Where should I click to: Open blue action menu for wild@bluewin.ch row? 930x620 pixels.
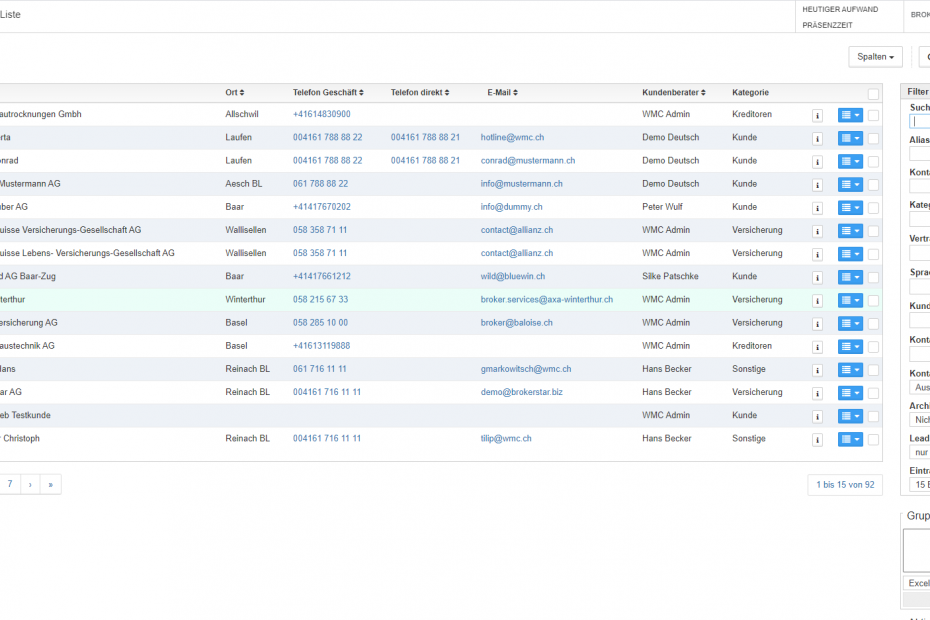(x=850, y=277)
